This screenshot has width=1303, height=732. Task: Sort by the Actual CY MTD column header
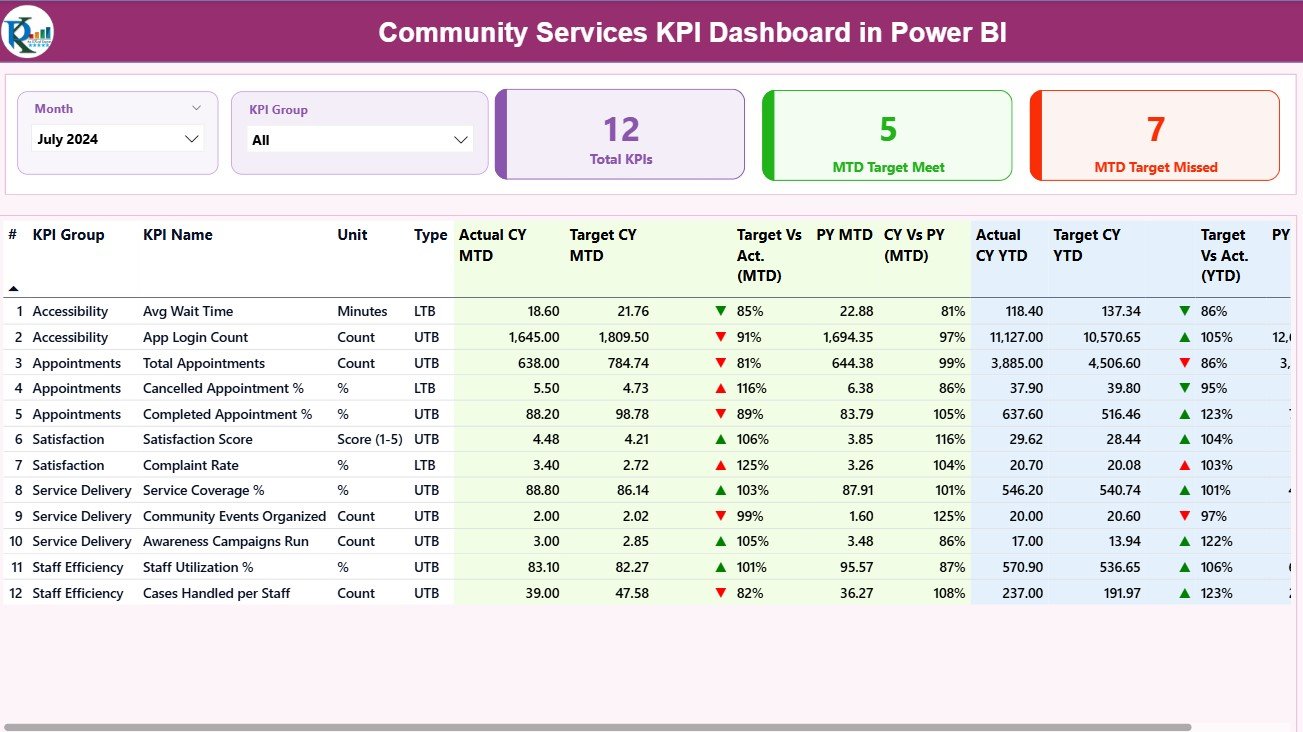click(x=492, y=245)
